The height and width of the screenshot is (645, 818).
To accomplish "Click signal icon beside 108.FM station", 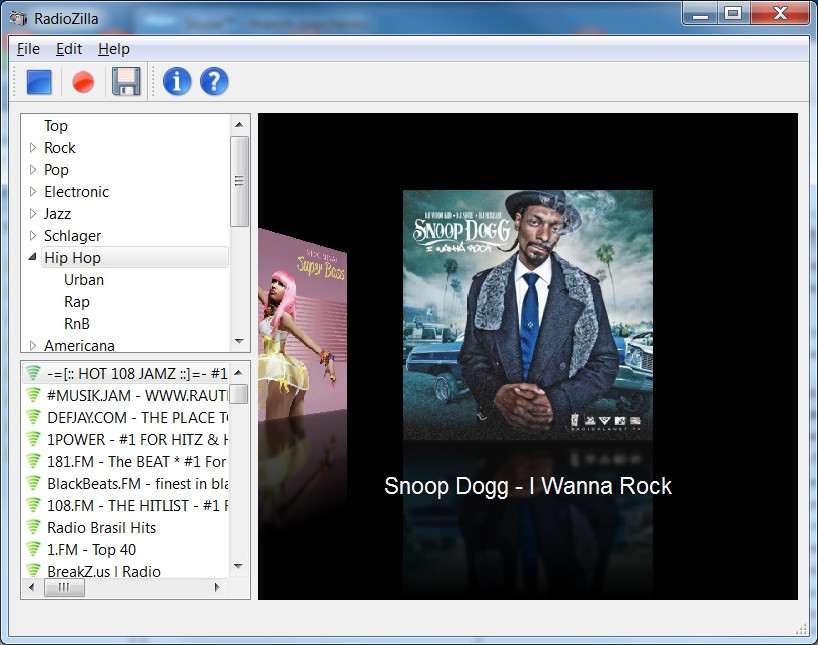I will (x=33, y=505).
